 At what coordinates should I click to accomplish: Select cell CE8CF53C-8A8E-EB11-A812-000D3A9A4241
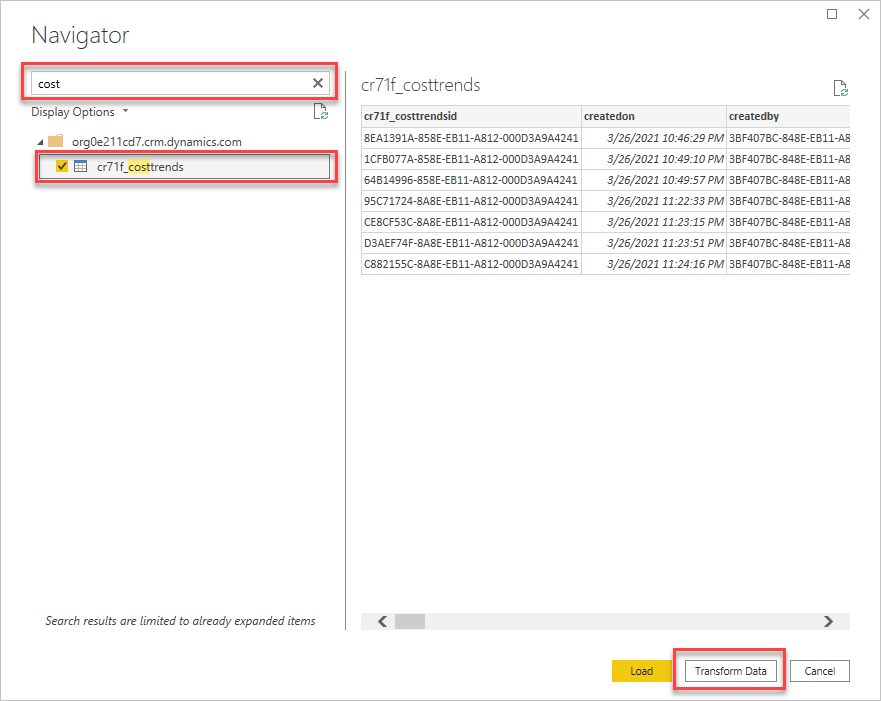(x=471, y=222)
